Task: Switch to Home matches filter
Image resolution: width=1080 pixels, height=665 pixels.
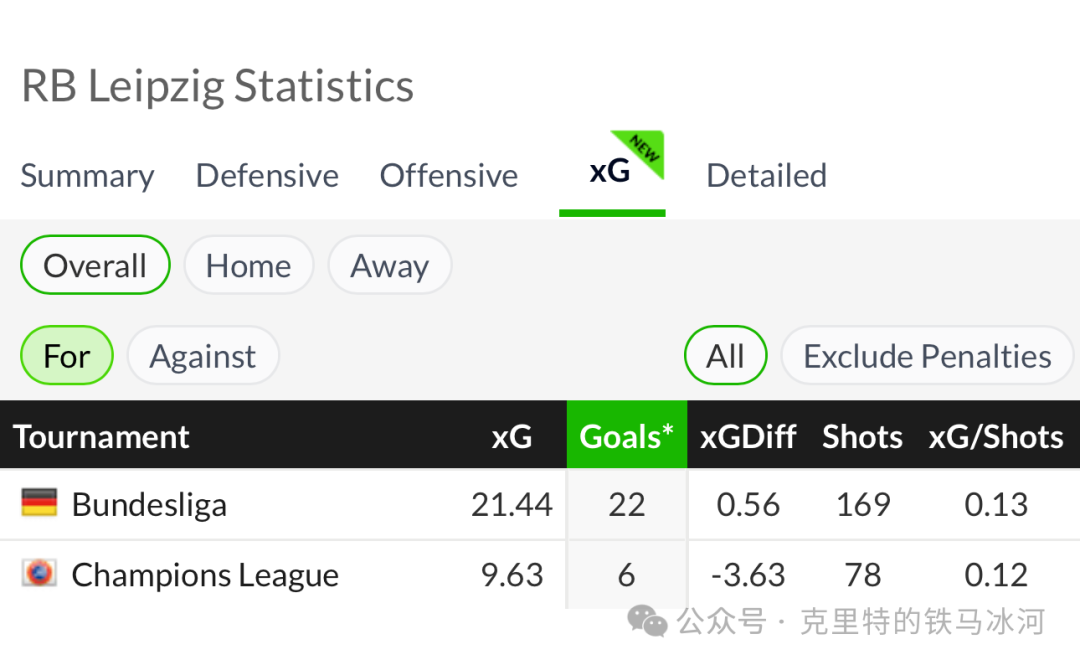Action: pos(249,265)
